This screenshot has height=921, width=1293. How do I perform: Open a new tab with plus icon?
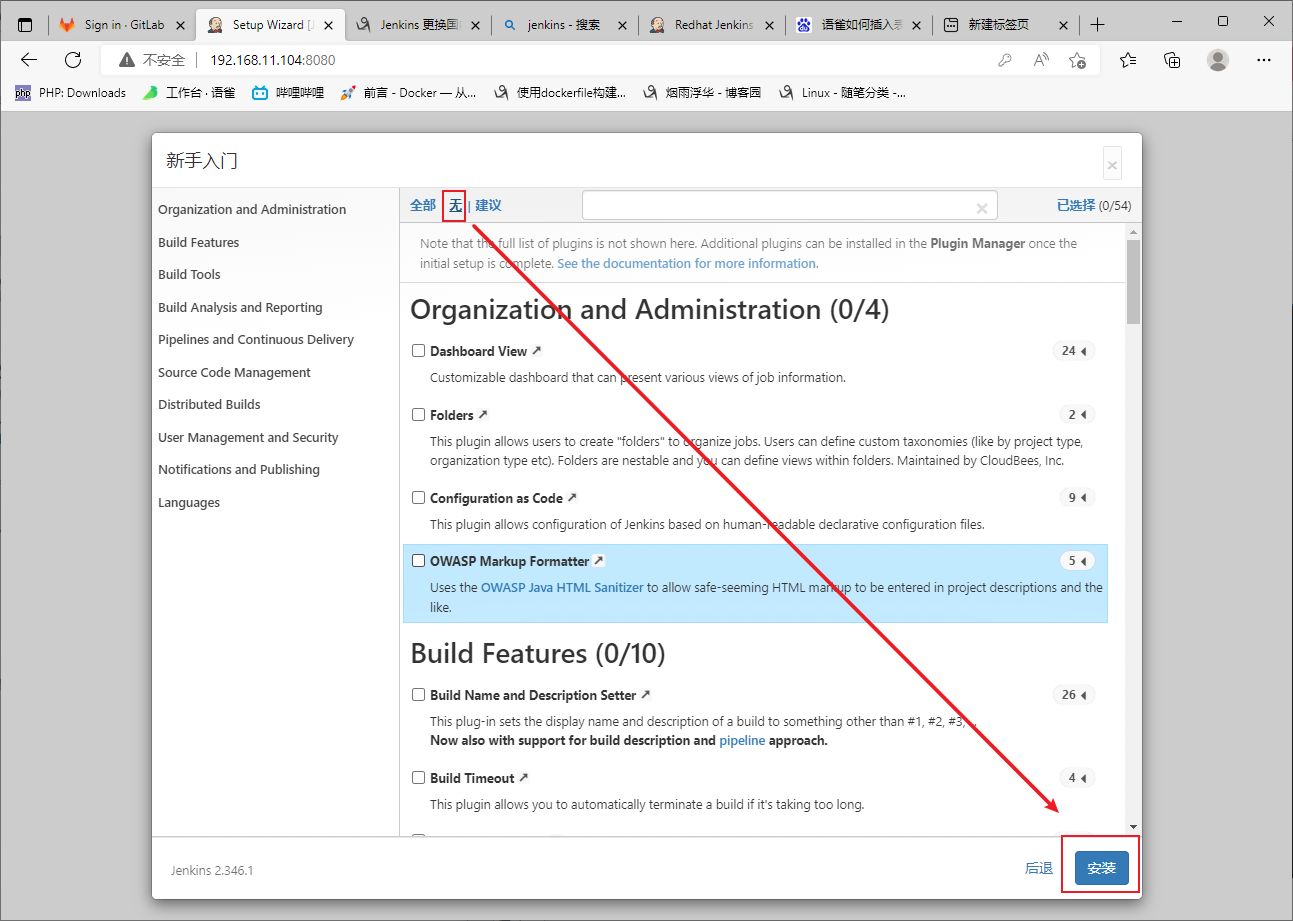click(1098, 24)
